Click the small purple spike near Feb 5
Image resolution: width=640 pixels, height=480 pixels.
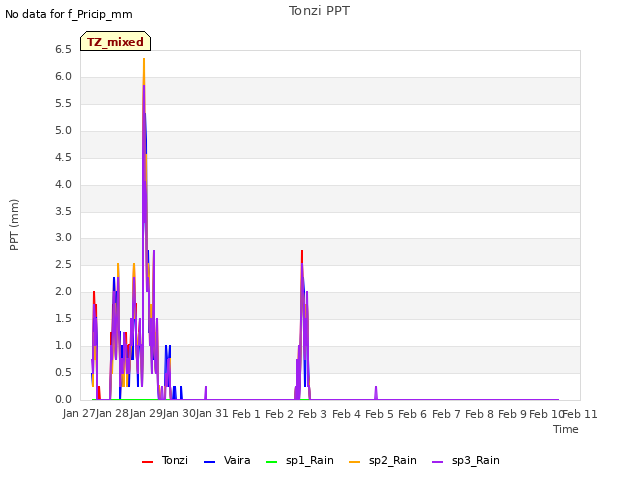point(376,392)
